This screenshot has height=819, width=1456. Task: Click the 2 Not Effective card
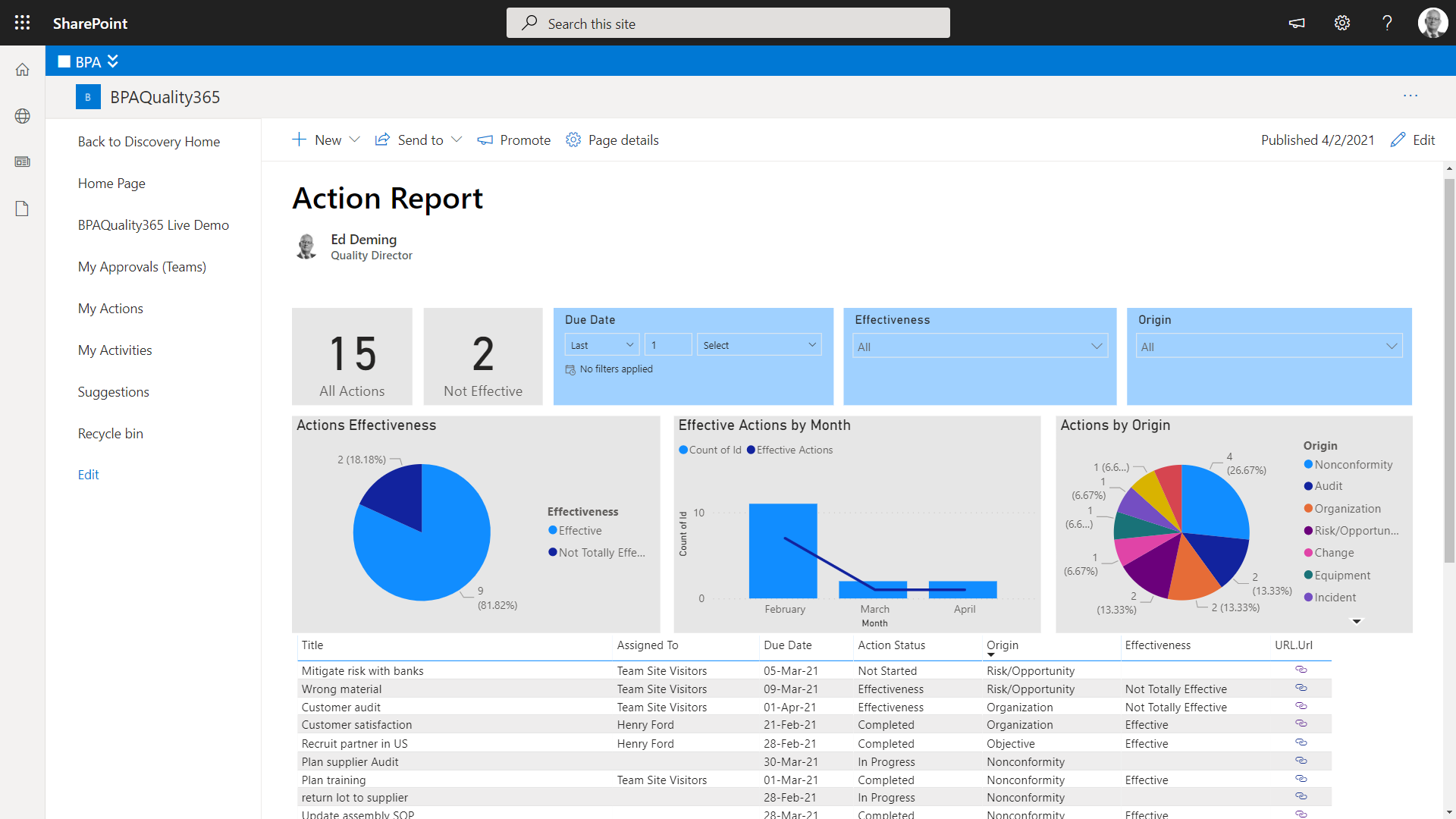click(483, 356)
